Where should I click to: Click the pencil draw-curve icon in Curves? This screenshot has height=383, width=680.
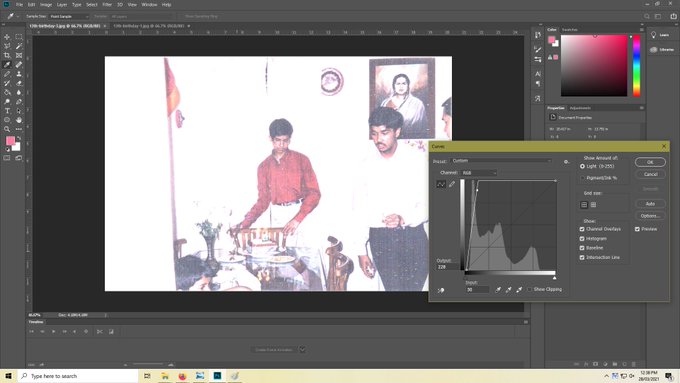pos(452,184)
